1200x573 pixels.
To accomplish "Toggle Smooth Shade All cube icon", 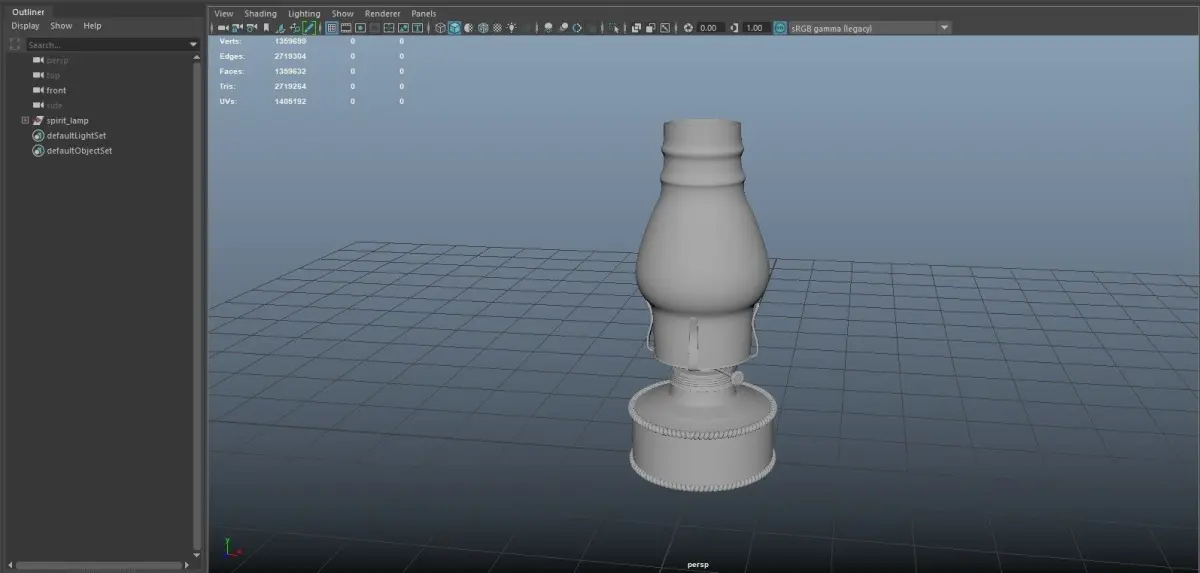I will (x=454, y=28).
